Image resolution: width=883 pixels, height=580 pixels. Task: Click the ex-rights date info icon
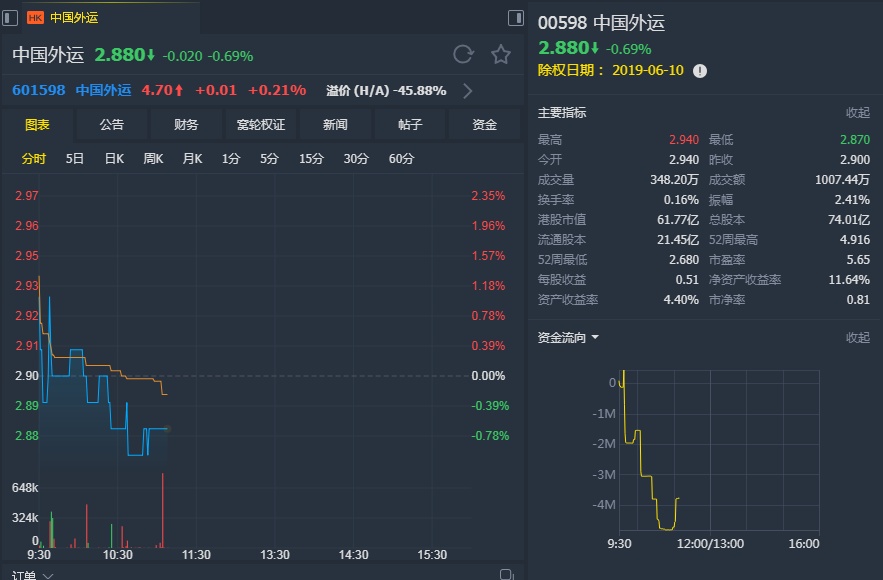(x=699, y=71)
